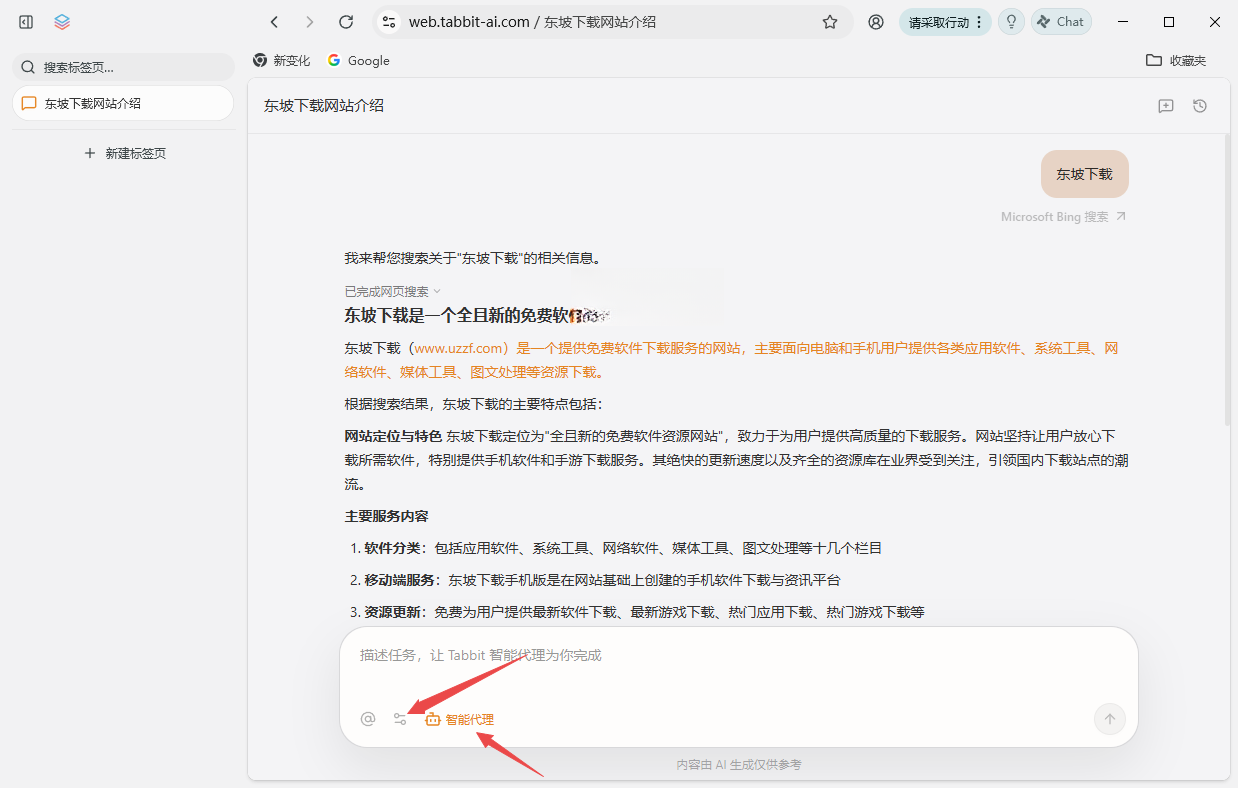1238x788 pixels.
Task: Click the Tabbit logo icon
Action: point(62,22)
